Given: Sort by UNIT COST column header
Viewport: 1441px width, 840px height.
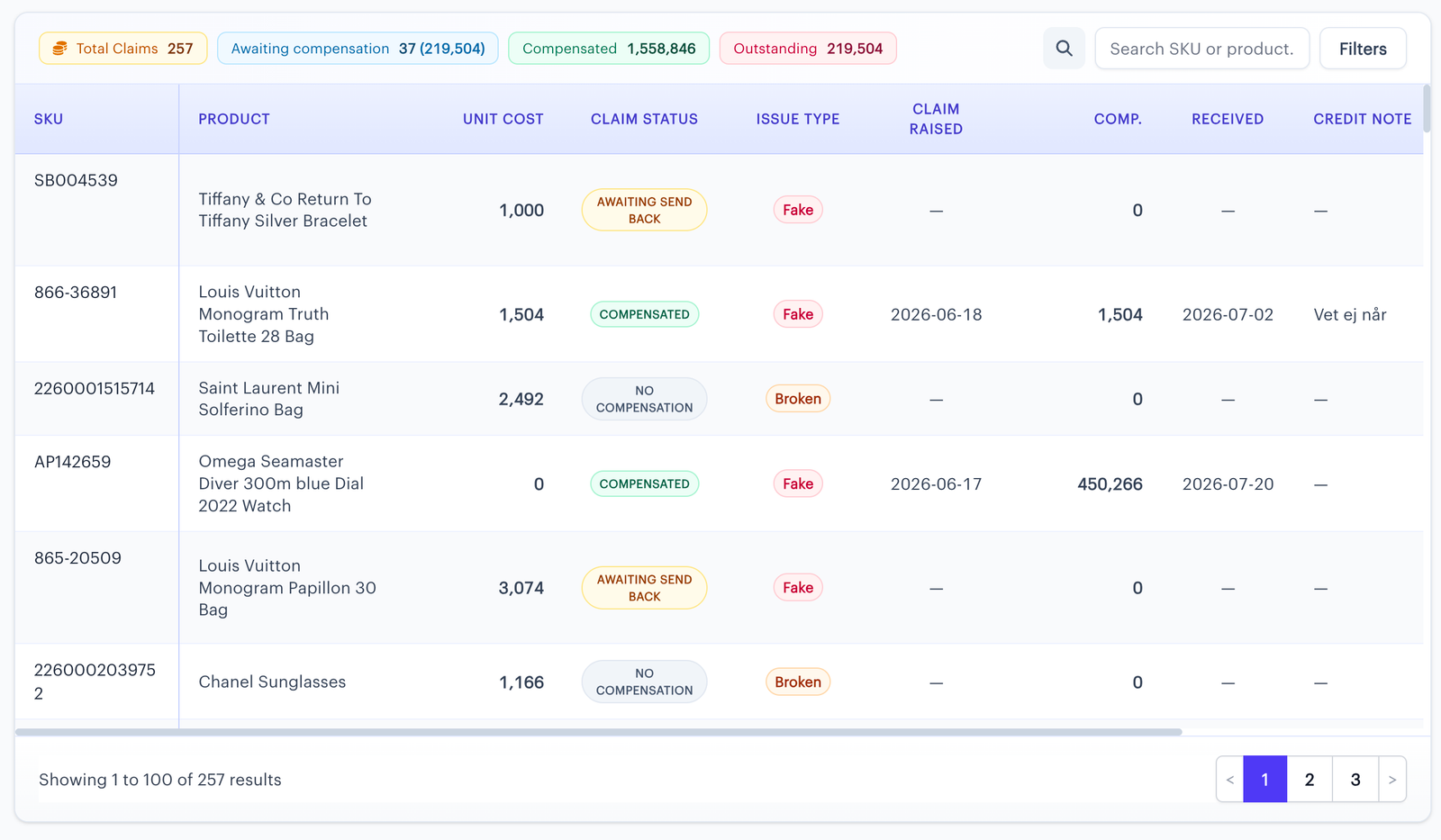Looking at the screenshot, I should coord(503,119).
